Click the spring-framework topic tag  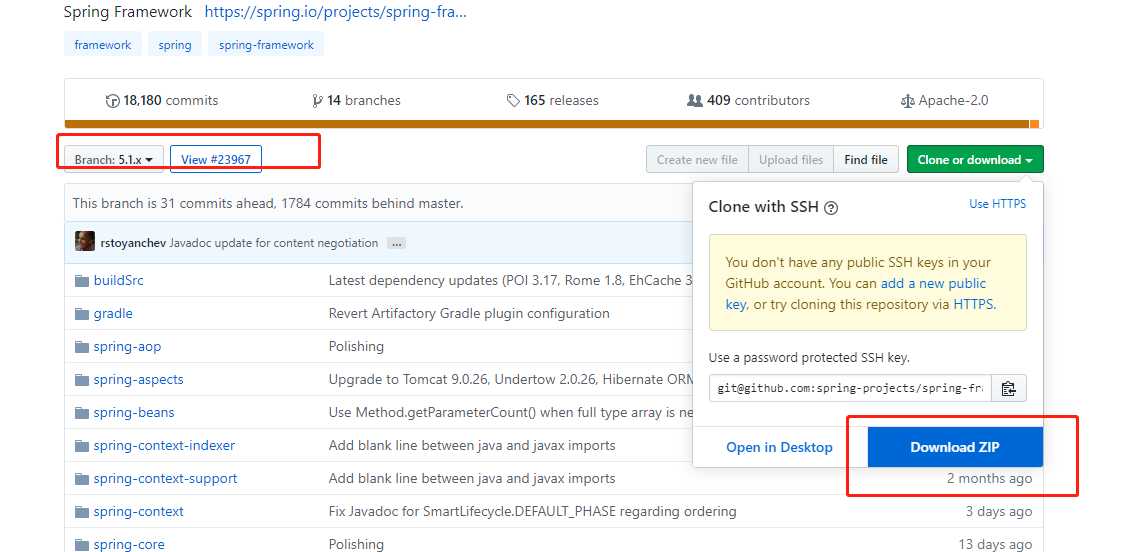[x=266, y=44]
